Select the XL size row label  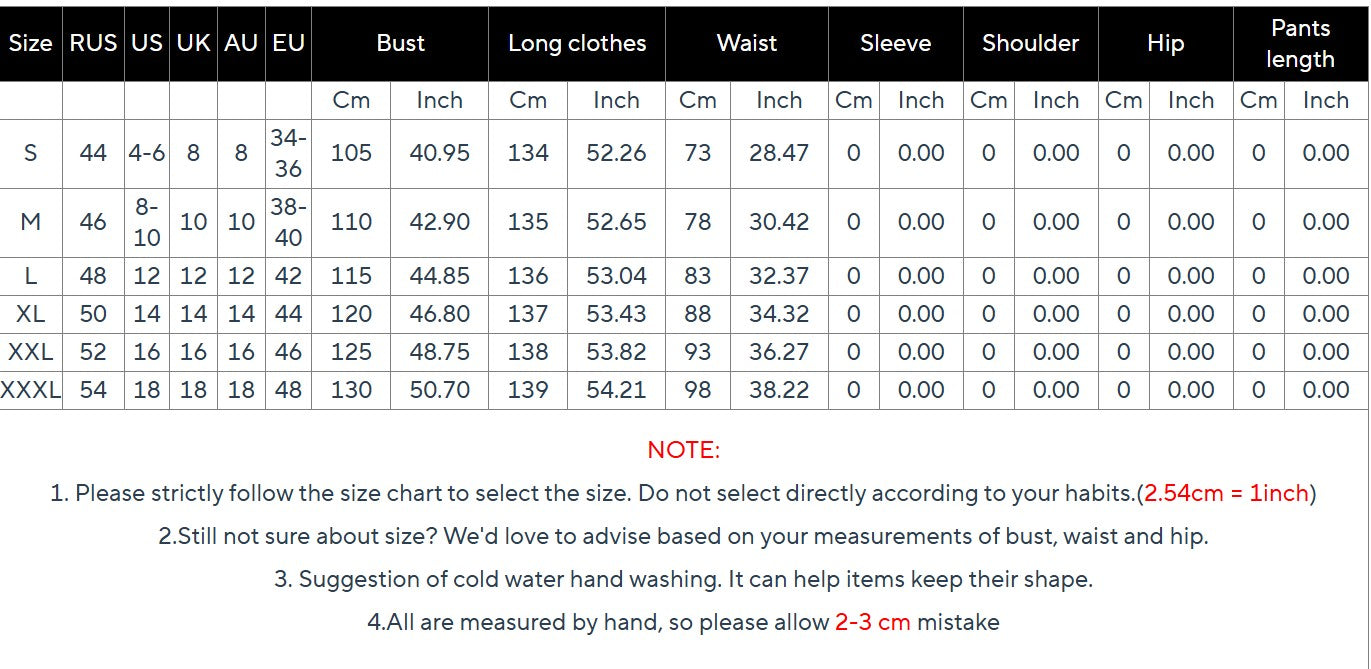[x=31, y=314]
